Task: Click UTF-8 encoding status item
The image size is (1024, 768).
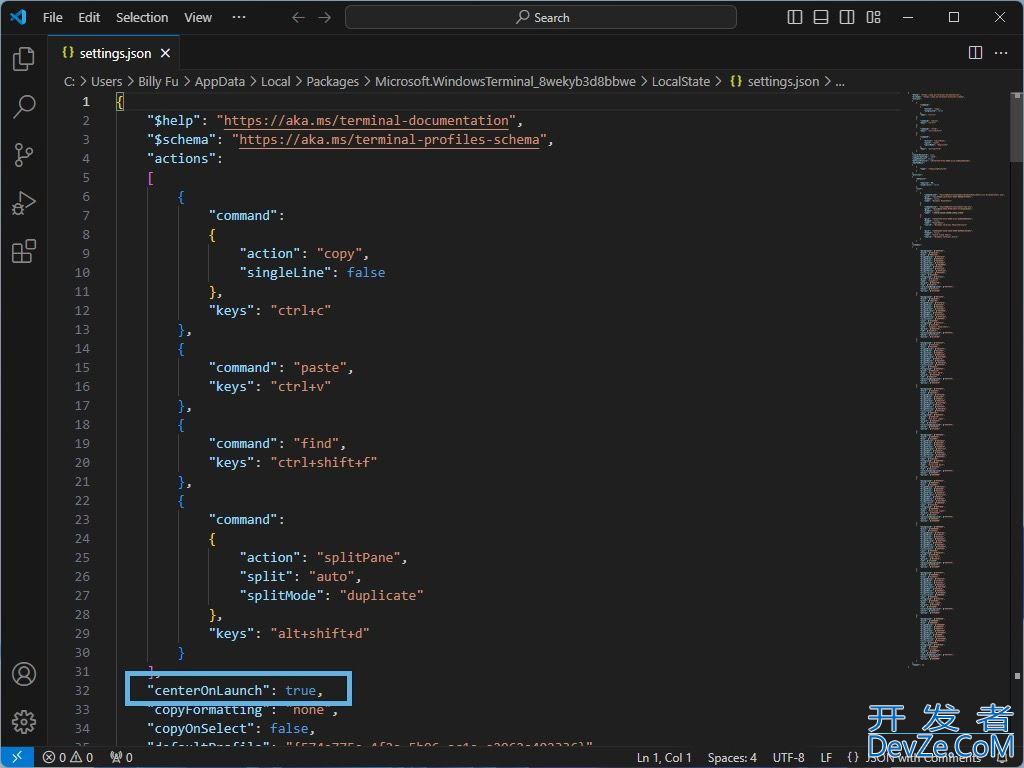Action: click(x=788, y=758)
